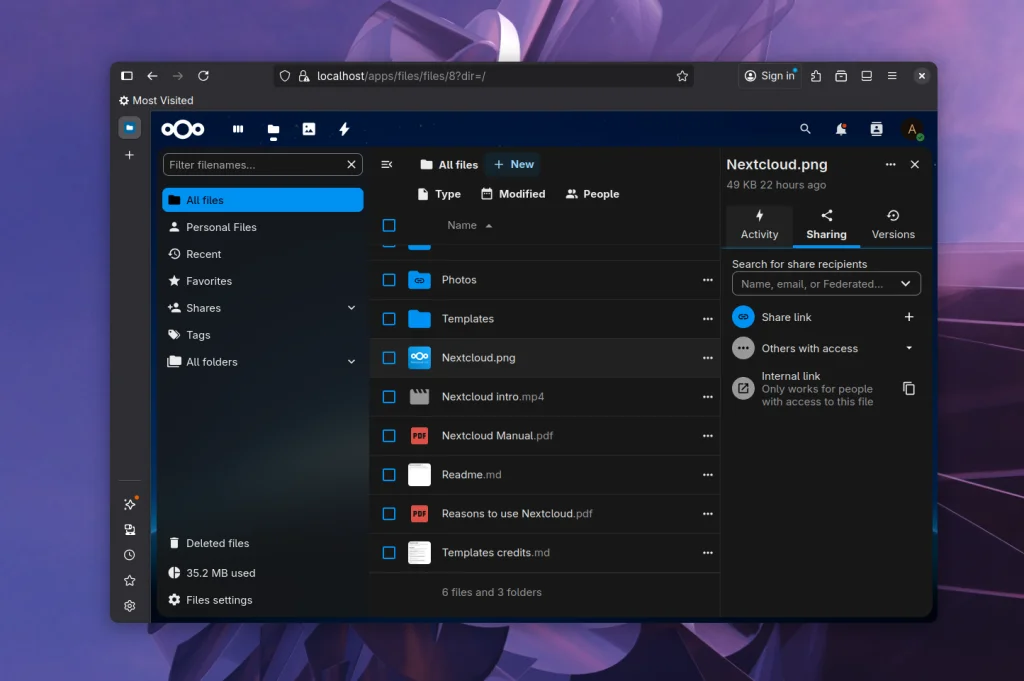1024x681 pixels.
Task: Check the Templates folder checkbox
Action: coord(389,318)
